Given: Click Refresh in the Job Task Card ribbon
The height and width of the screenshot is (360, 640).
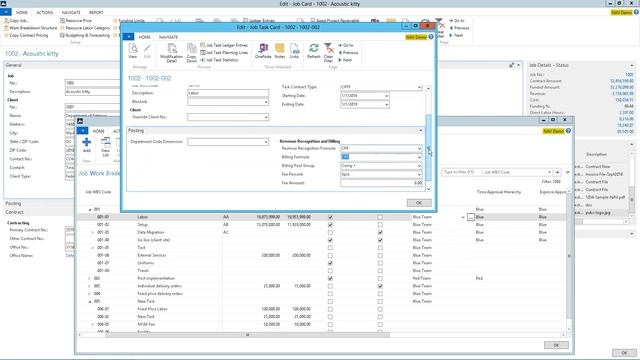Looking at the screenshot, I should [313, 51].
